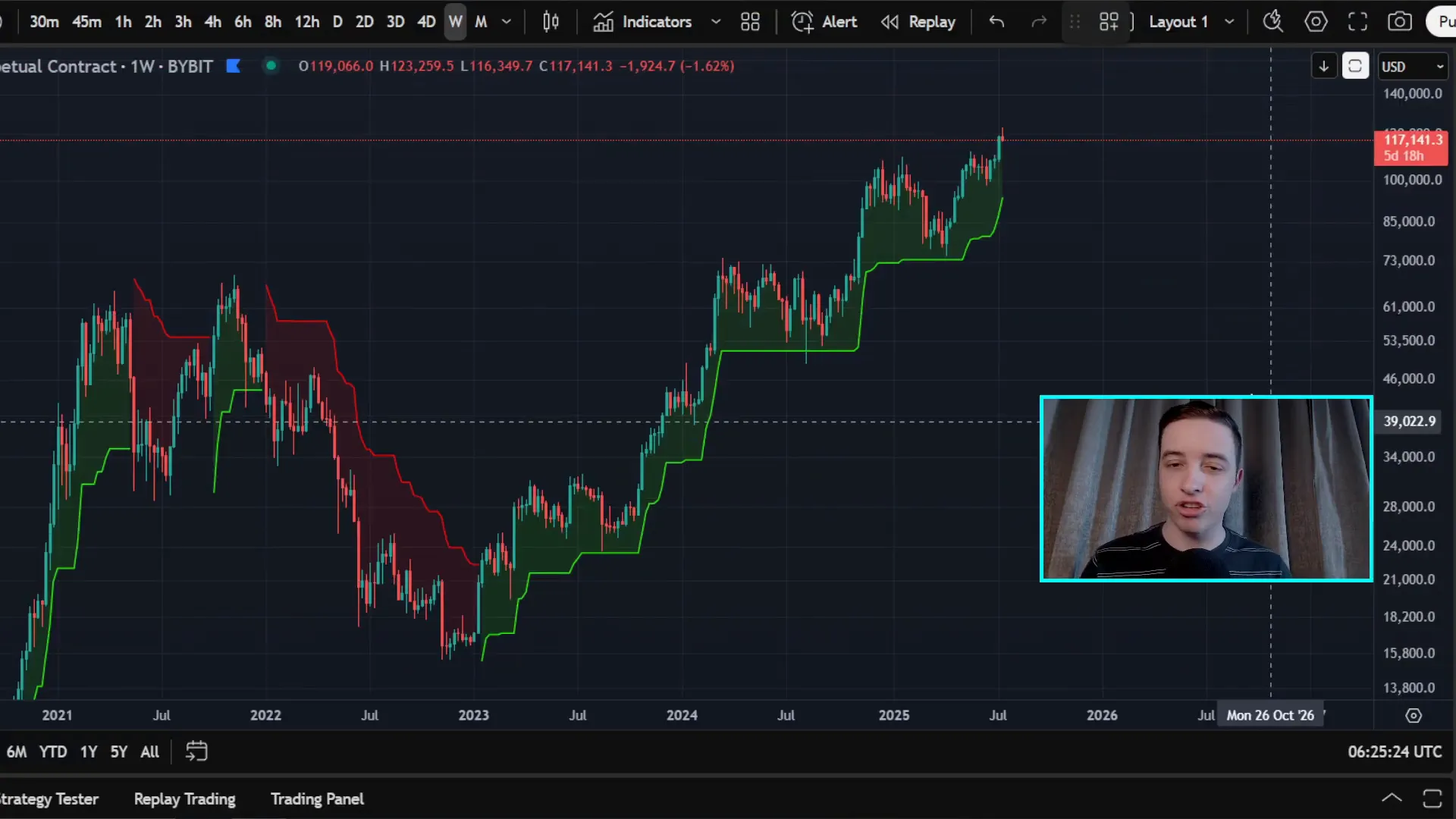Create a new Alert

point(824,22)
